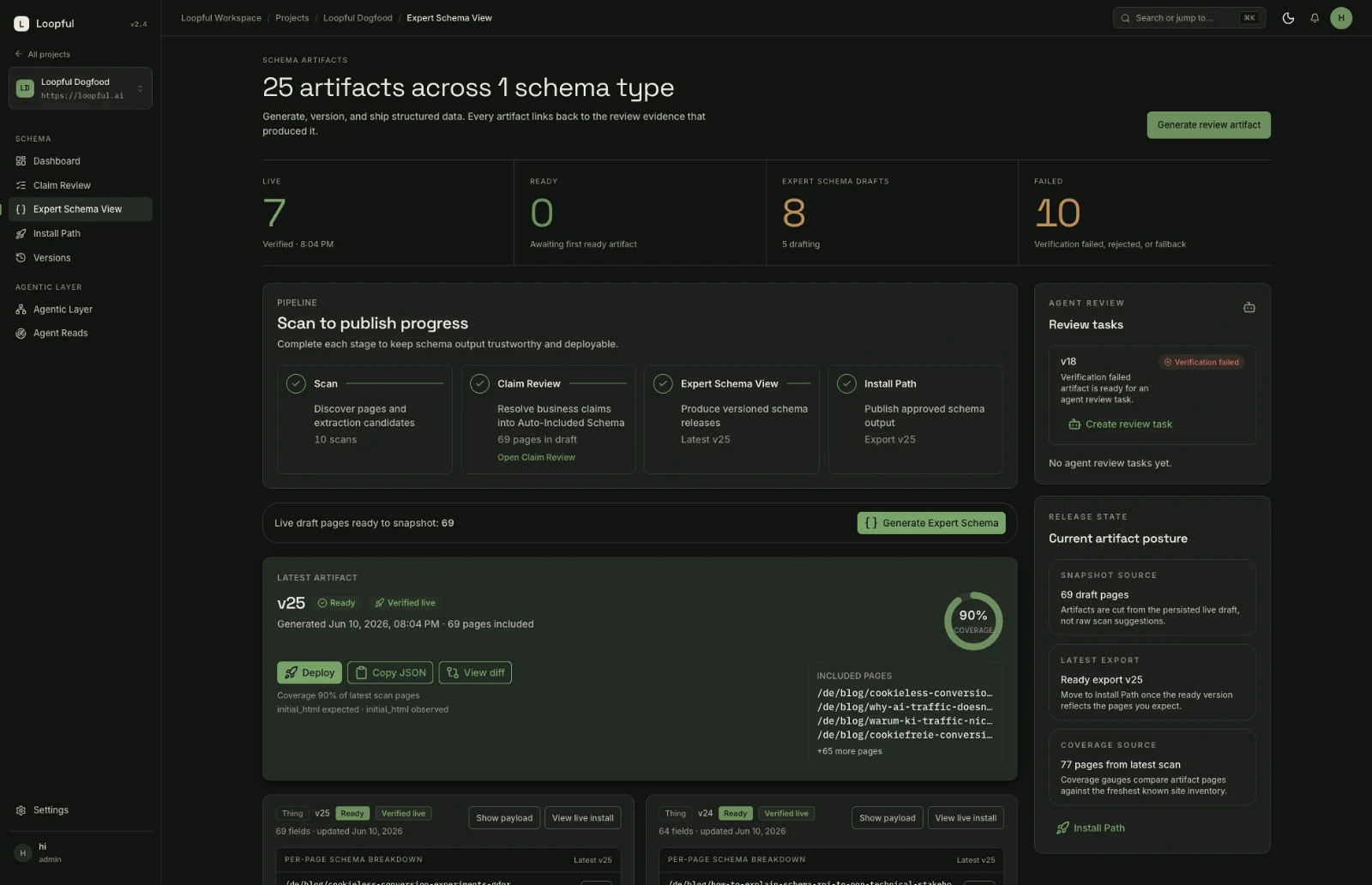The height and width of the screenshot is (885, 1372).
Task: Click the FAILED count 10 stat
Action: [x=1057, y=214]
